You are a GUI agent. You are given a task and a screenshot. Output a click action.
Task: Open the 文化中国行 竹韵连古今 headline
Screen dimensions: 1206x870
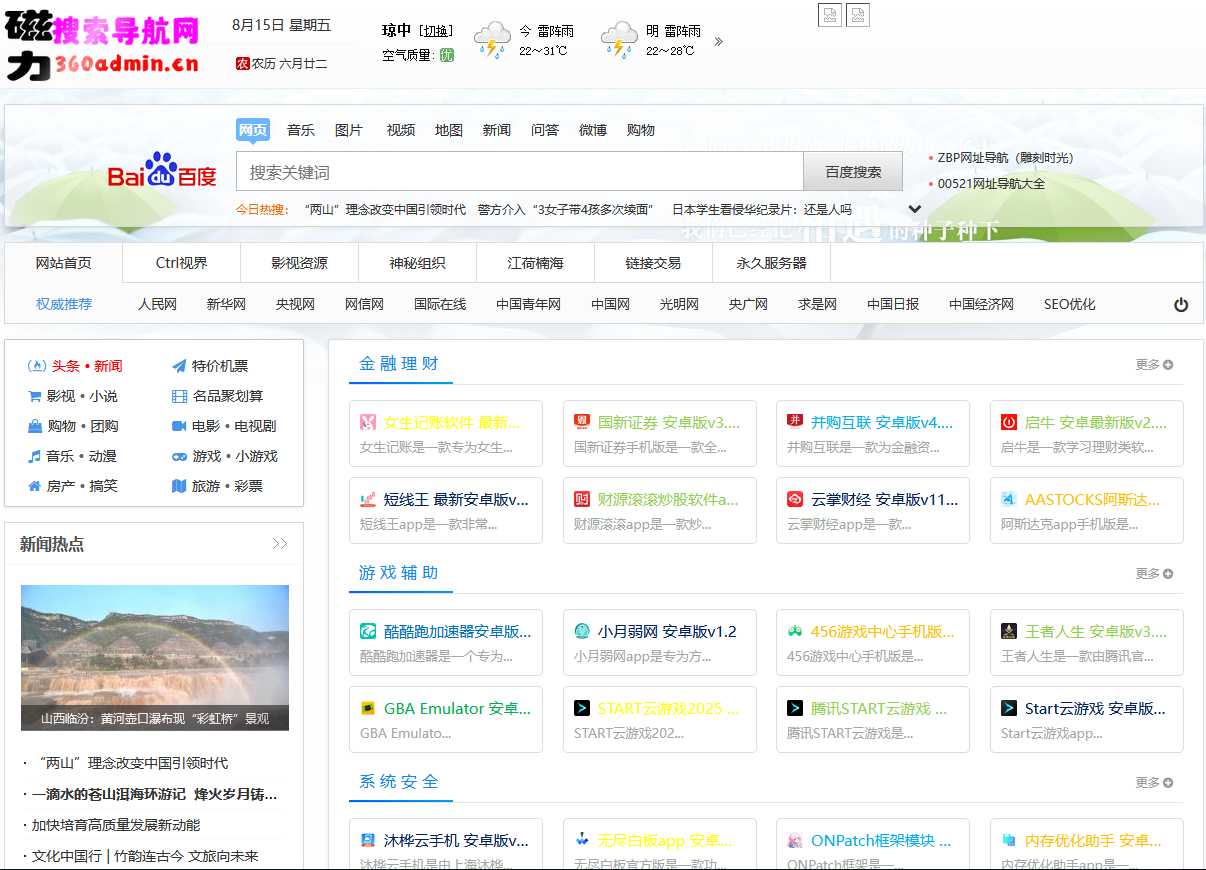tap(145, 856)
